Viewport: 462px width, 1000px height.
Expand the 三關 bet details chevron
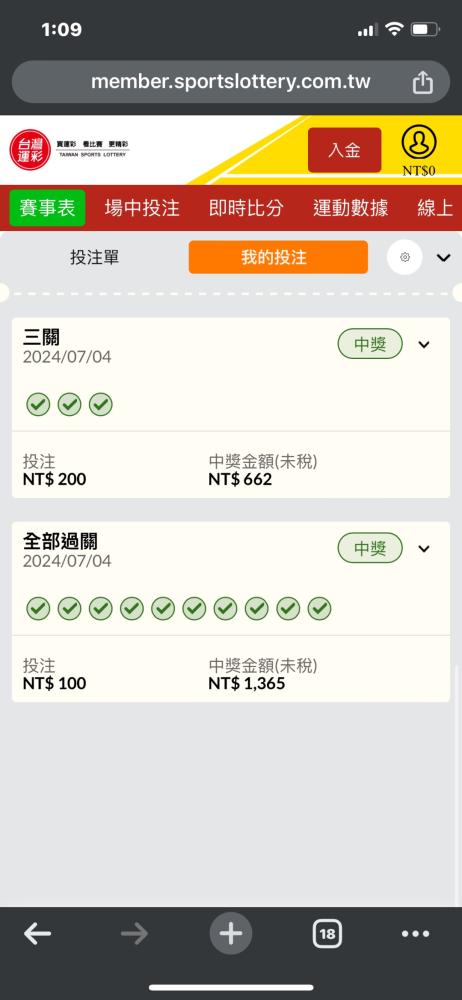click(x=424, y=345)
